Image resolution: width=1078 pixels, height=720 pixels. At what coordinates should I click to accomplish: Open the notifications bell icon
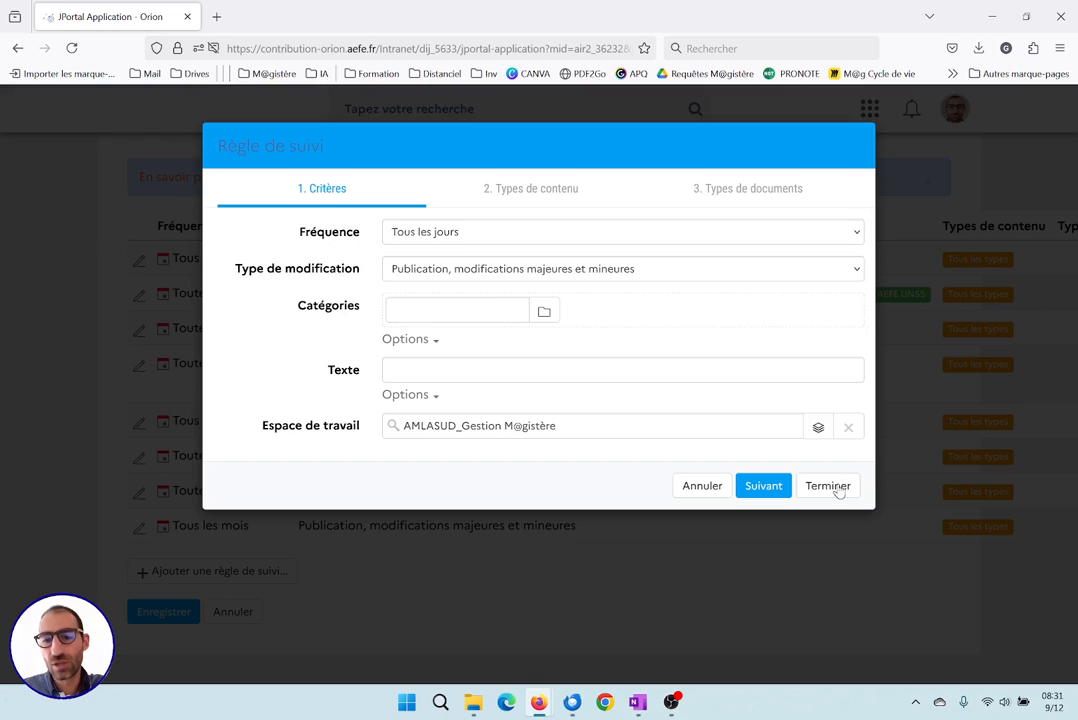(911, 109)
